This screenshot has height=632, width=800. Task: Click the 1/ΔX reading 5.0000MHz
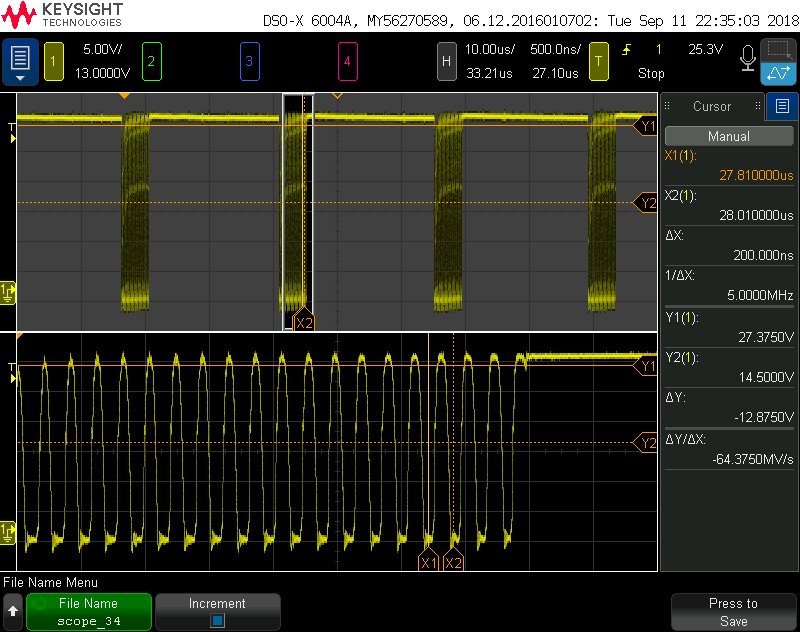click(760, 295)
